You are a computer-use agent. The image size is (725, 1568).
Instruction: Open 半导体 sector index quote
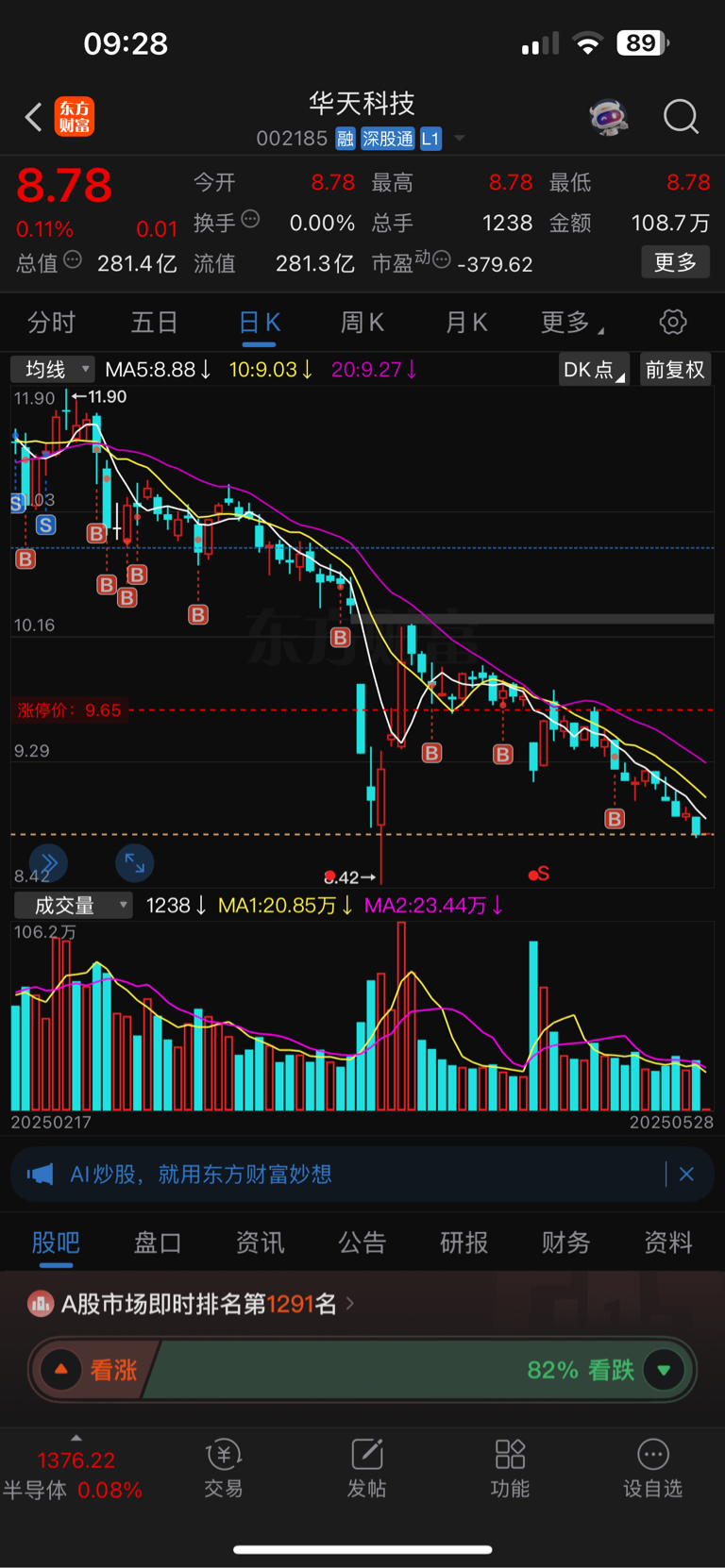coord(72,1476)
